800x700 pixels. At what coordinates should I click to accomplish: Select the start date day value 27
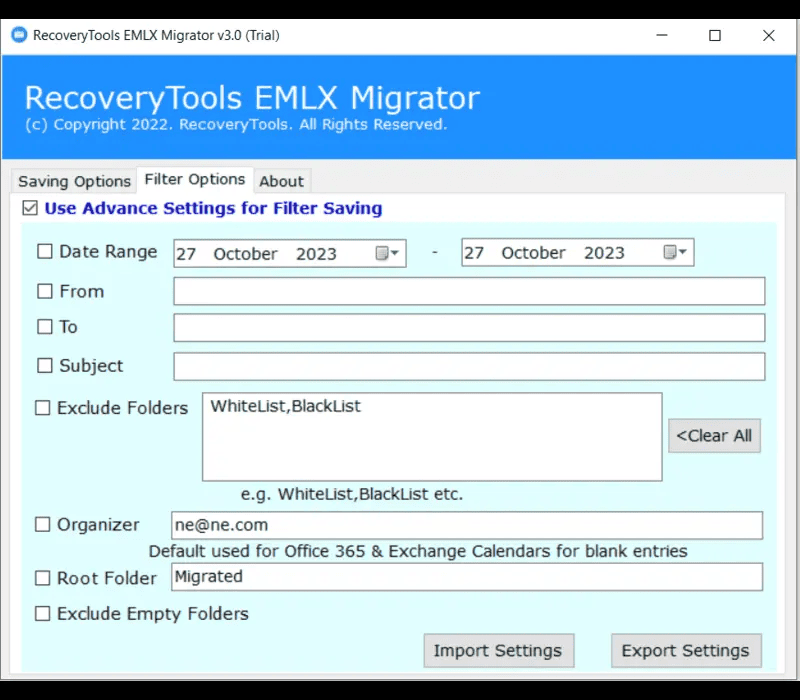coord(186,254)
